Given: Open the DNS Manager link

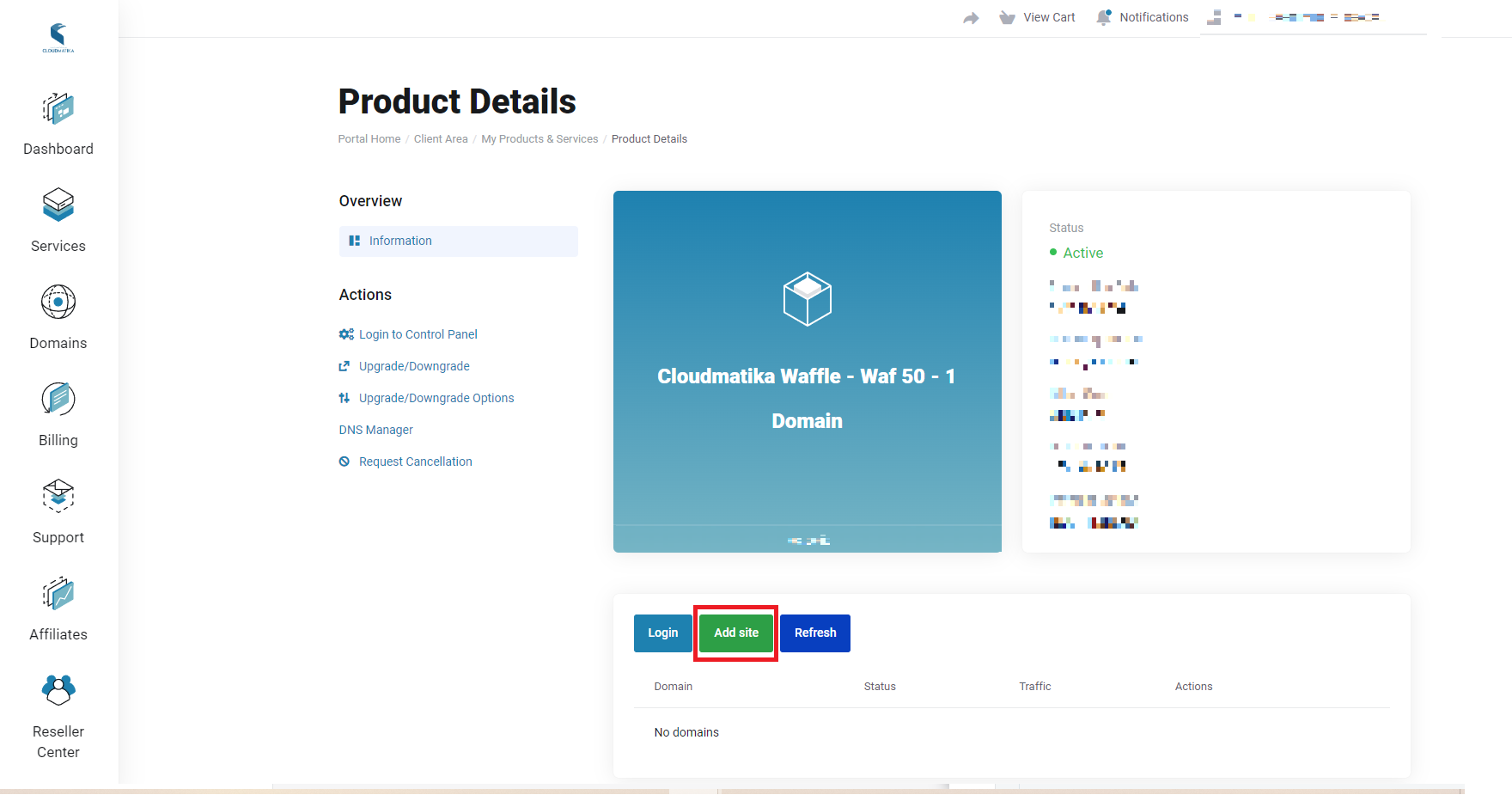Looking at the screenshot, I should click(x=376, y=430).
